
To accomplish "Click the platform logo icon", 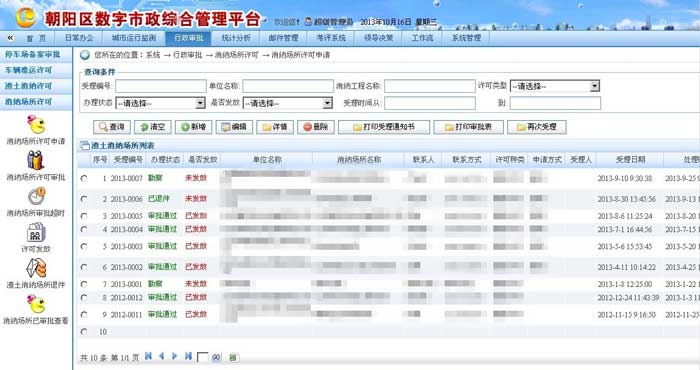I will pos(26,17).
